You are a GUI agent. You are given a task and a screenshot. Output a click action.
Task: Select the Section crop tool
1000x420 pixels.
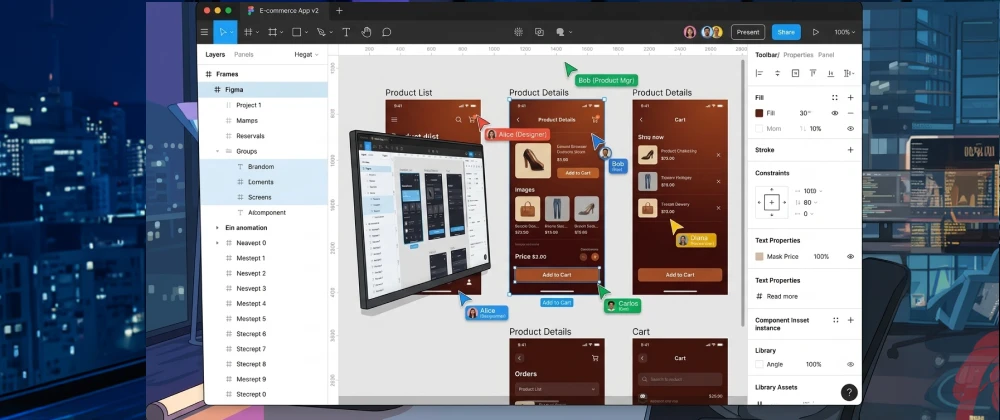click(x=272, y=32)
